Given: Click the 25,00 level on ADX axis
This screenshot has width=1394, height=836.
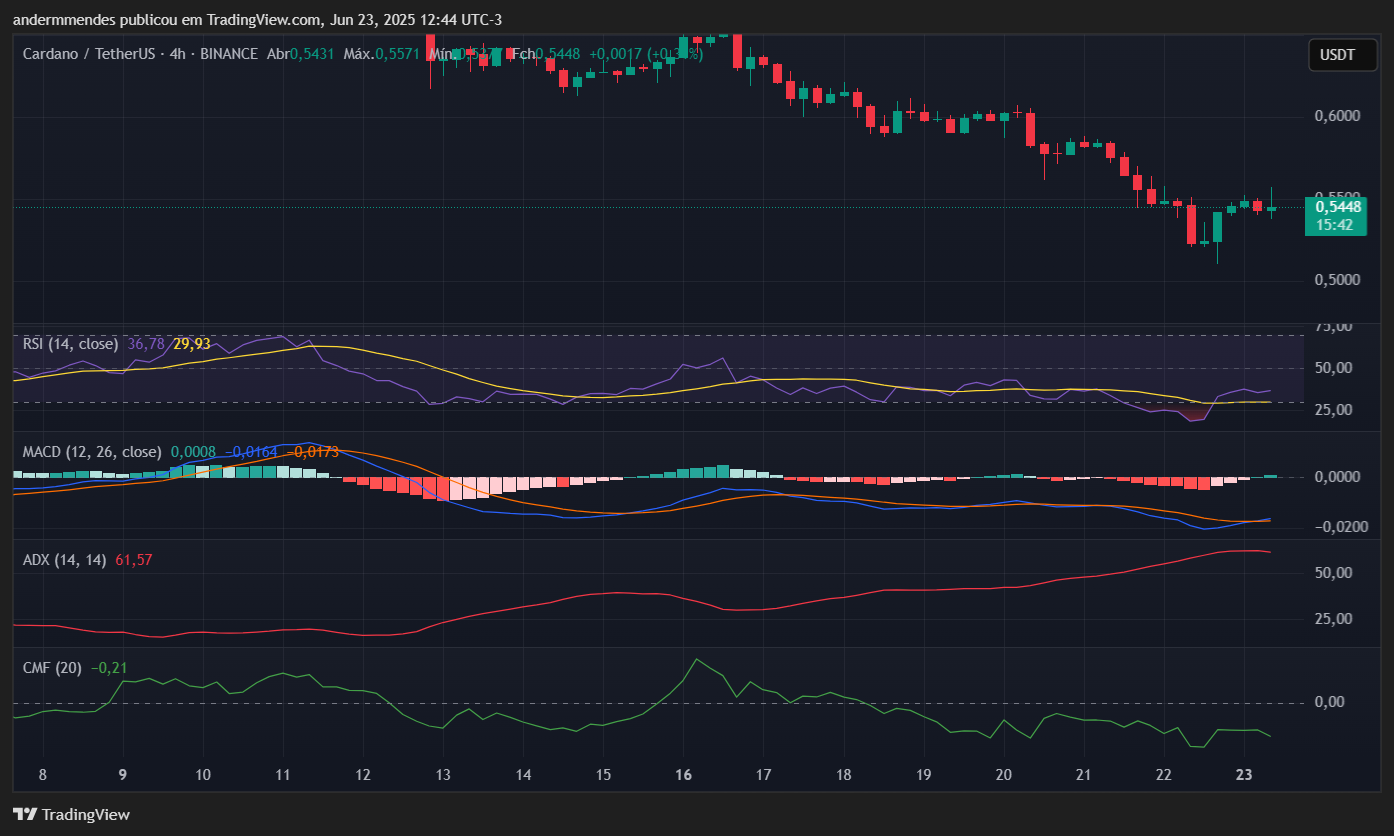Looking at the screenshot, I should click(1334, 619).
